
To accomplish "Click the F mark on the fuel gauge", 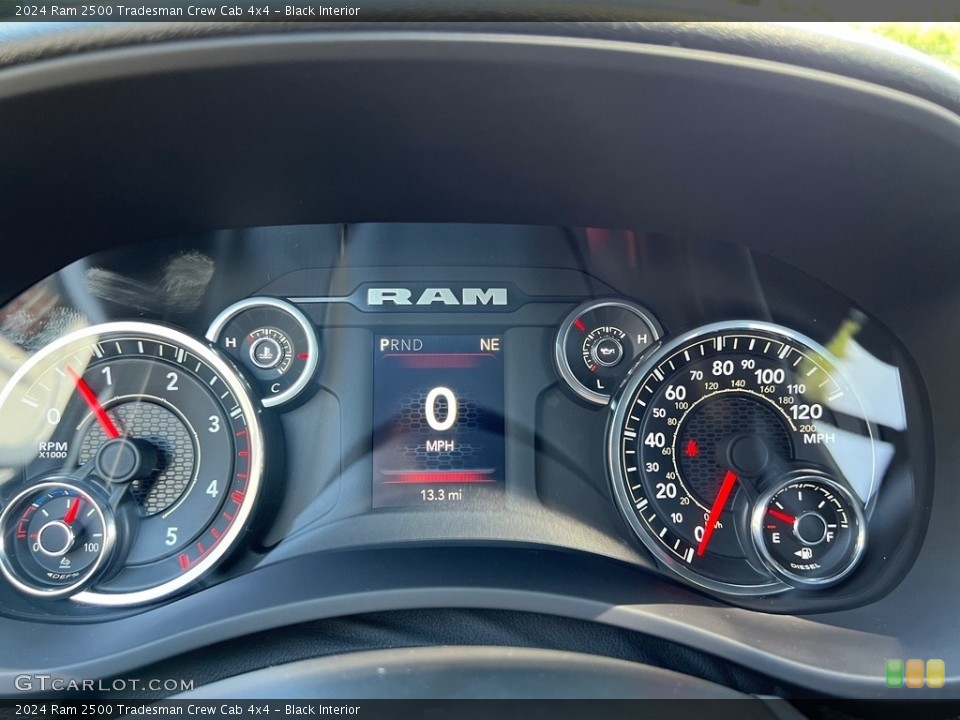I will [x=830, y=538].
